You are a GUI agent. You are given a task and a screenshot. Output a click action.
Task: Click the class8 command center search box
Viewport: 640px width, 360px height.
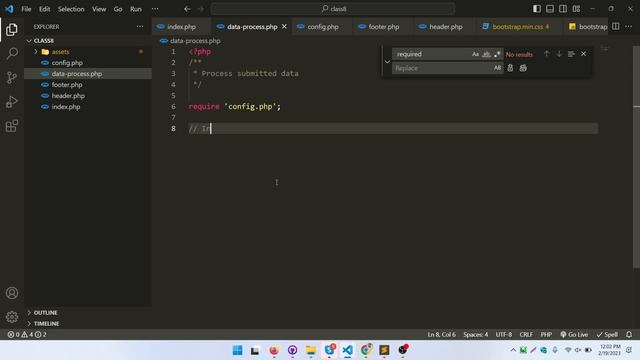(x=333, y=9)
